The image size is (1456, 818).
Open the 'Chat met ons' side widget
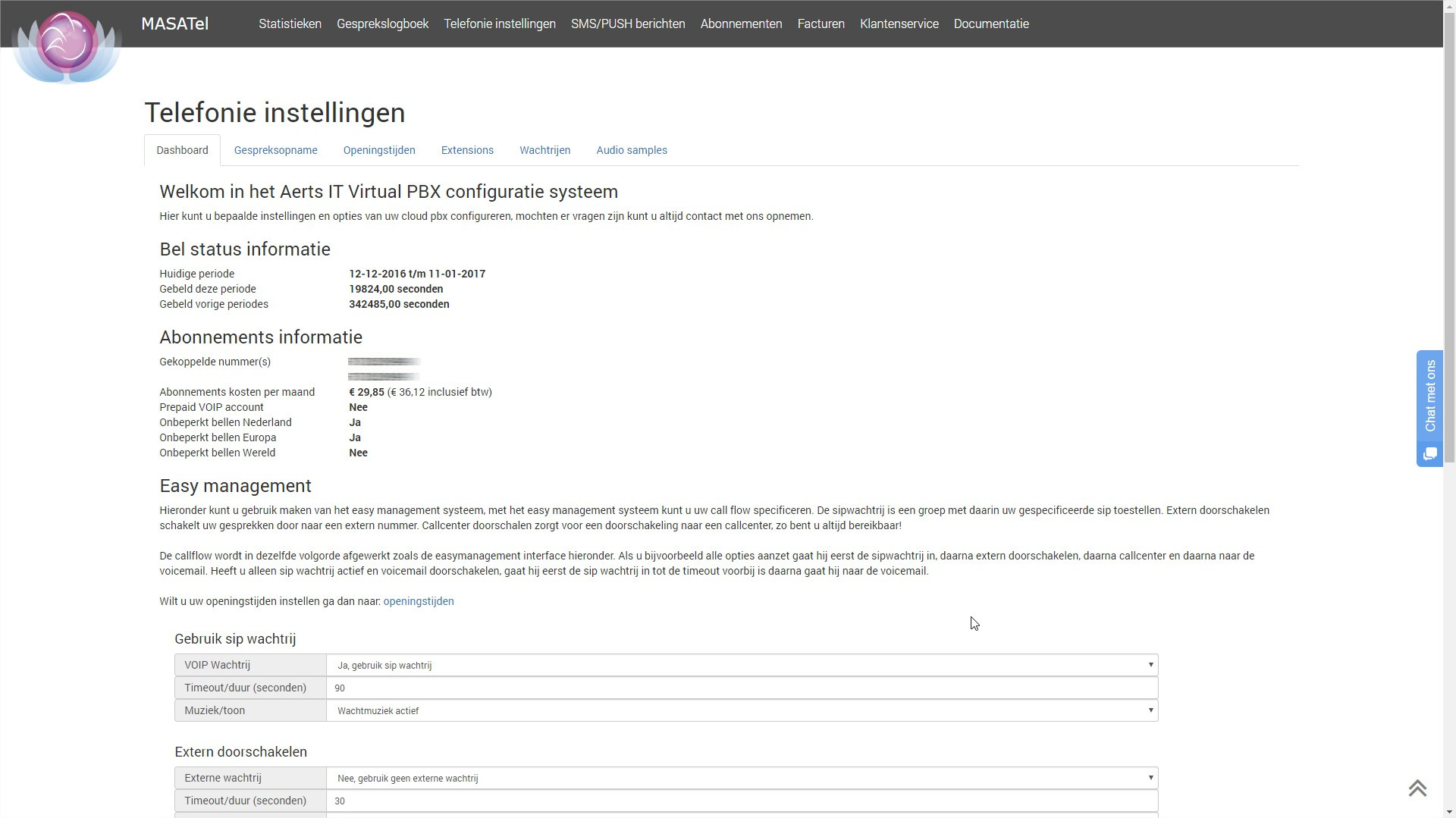click(x=1429, y=396)
